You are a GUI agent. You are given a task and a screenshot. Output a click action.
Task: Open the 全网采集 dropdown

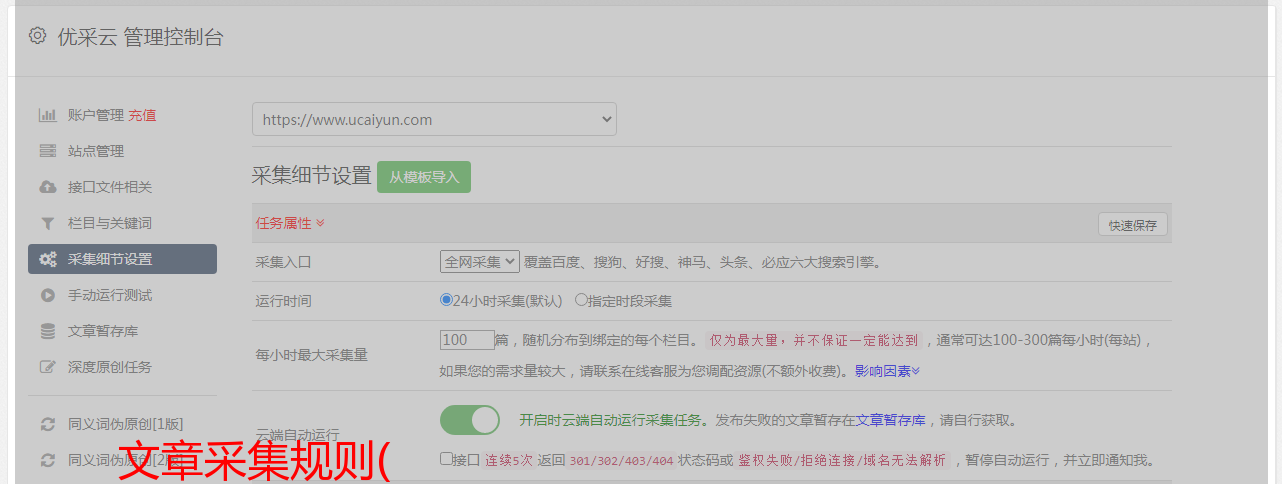click(x=480, y=262)
